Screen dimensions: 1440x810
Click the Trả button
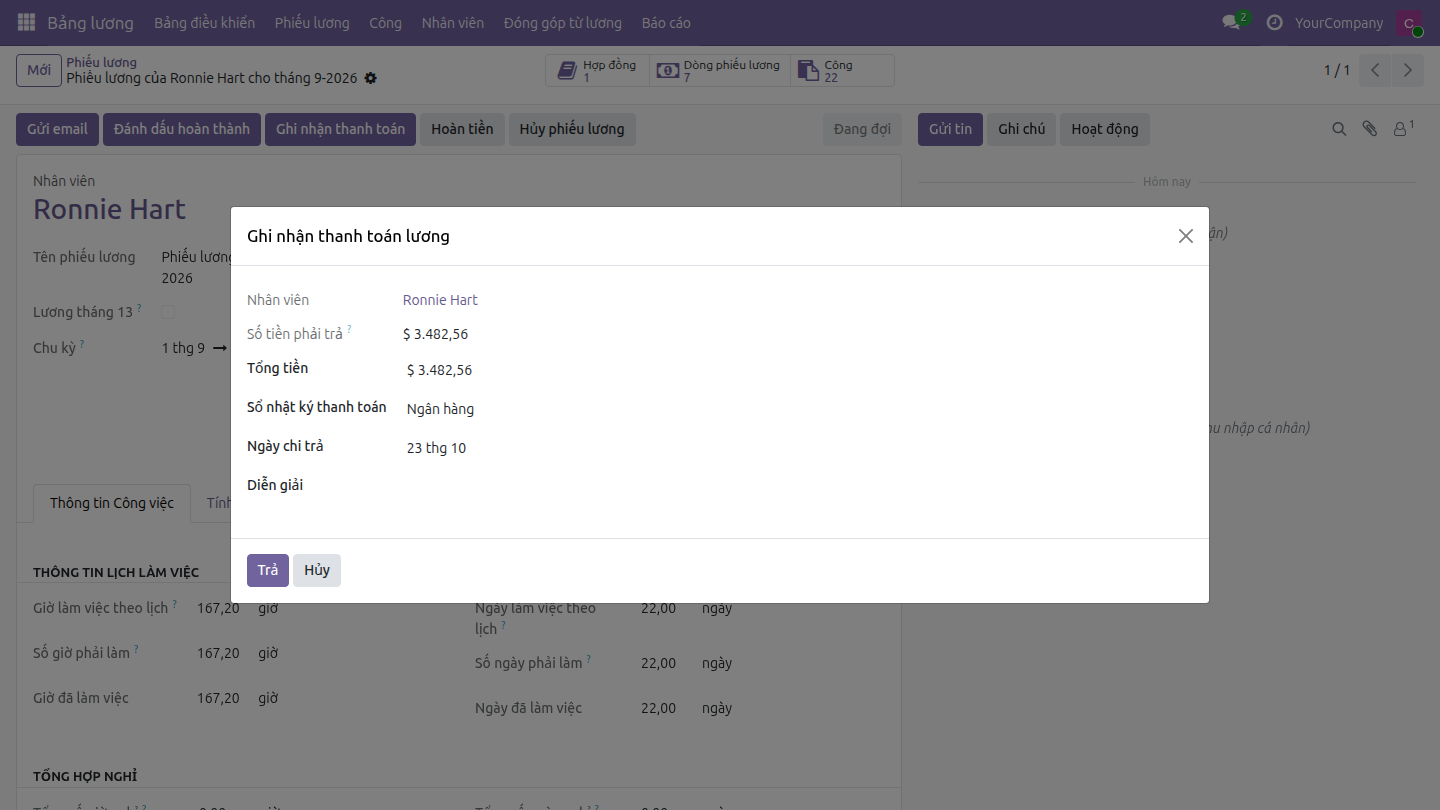(x=268, y=570)
